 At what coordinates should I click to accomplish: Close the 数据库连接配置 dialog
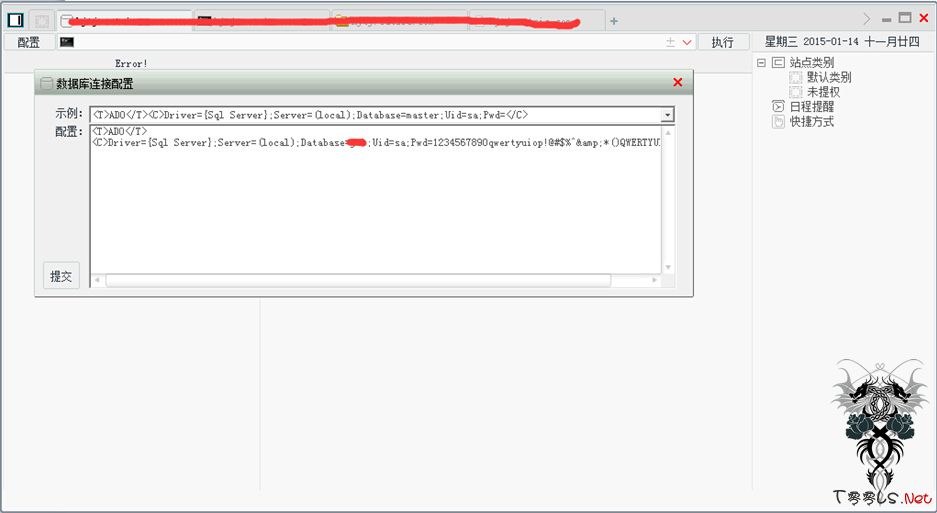[678, 82]
